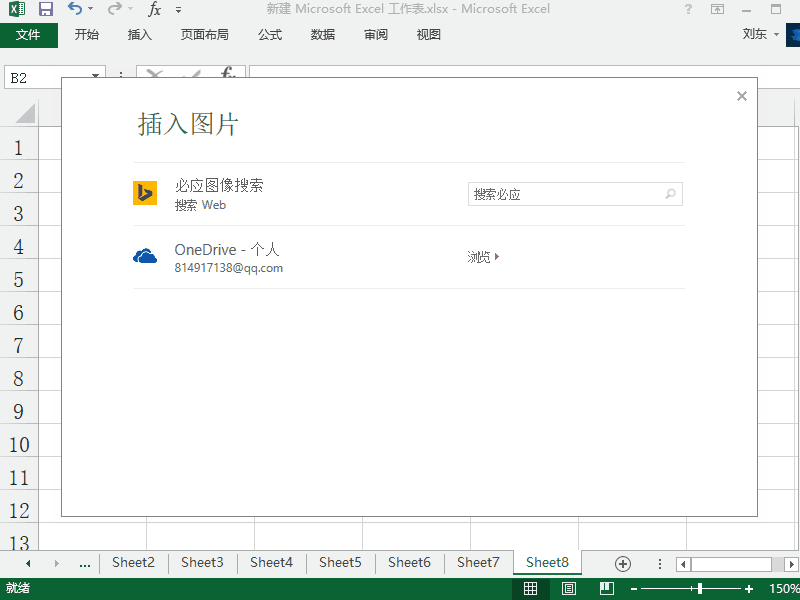Open the Undo history dropdown arrow
This screenshot has height=600, width=800.
(x=90, y=9)
